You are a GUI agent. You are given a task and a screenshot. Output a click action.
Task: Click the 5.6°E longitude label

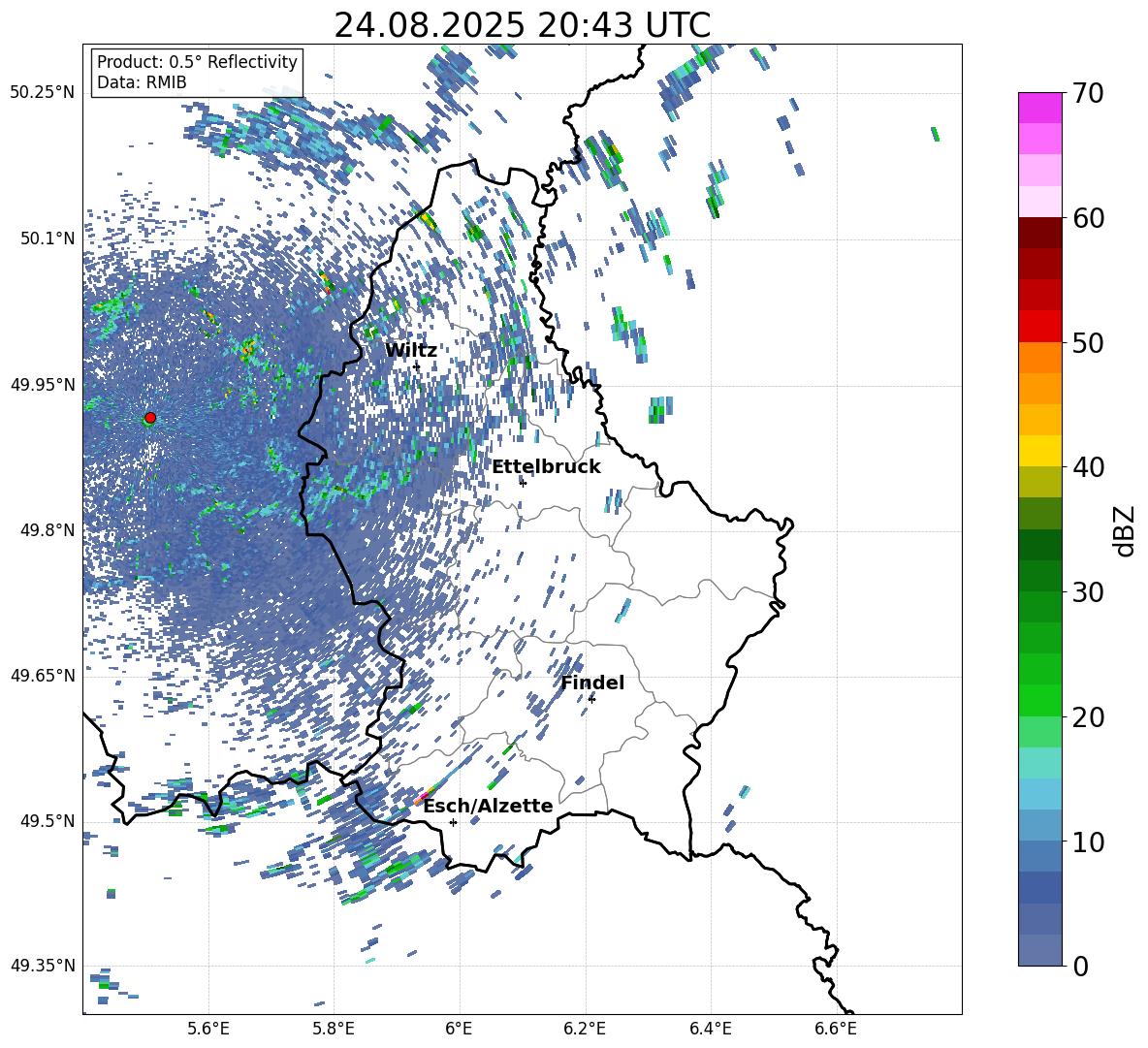coord(208,1029)
